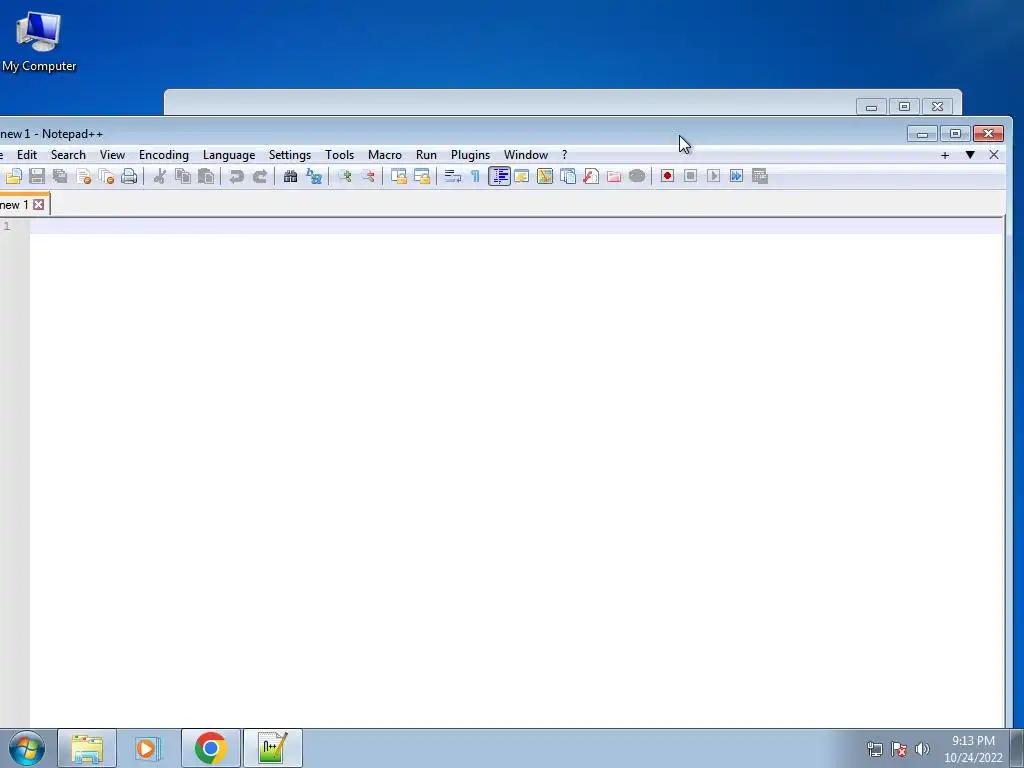Click the Close document toolbar icon

84,176
